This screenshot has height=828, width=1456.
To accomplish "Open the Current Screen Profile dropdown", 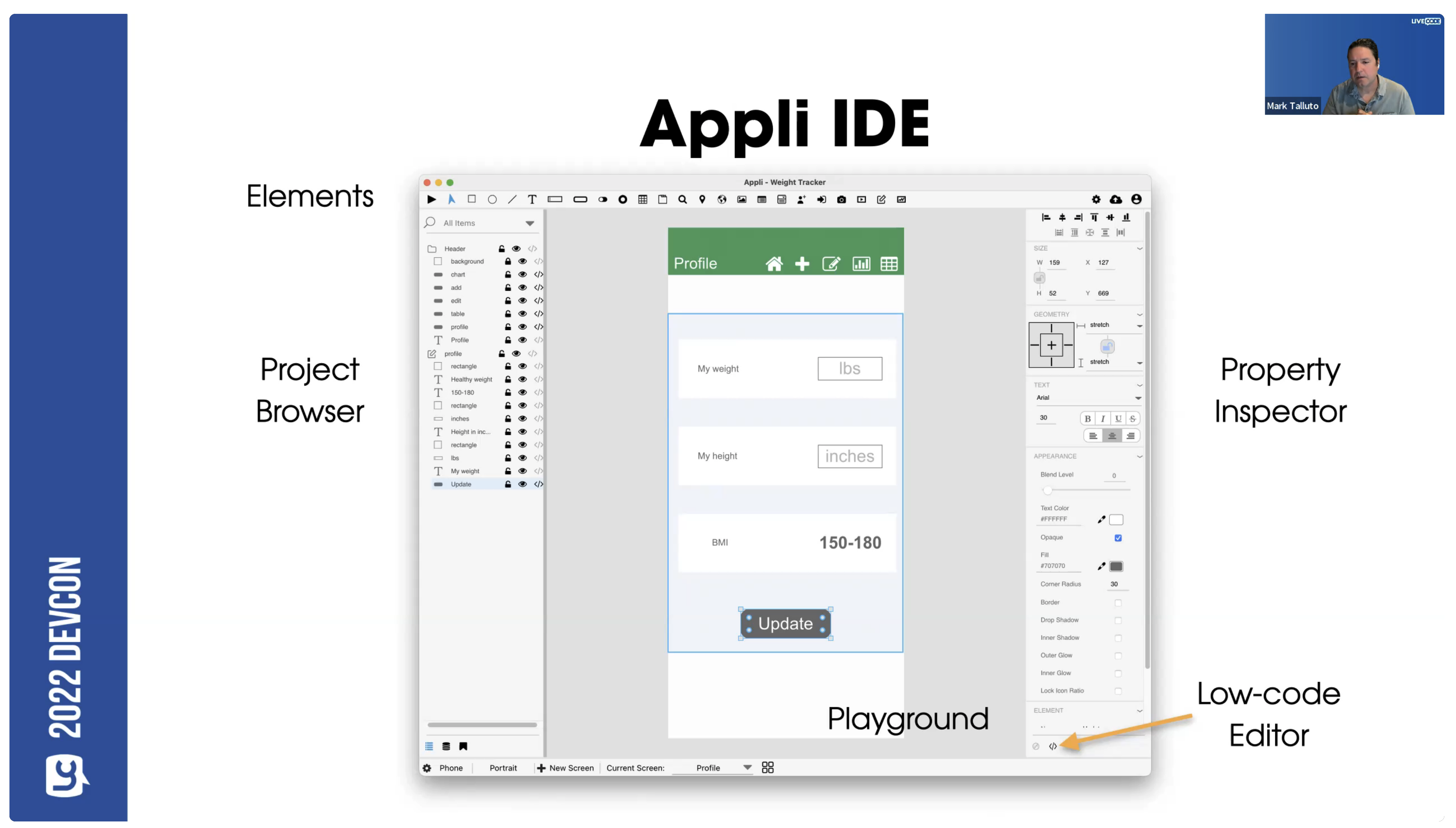I will click(747, 768).
